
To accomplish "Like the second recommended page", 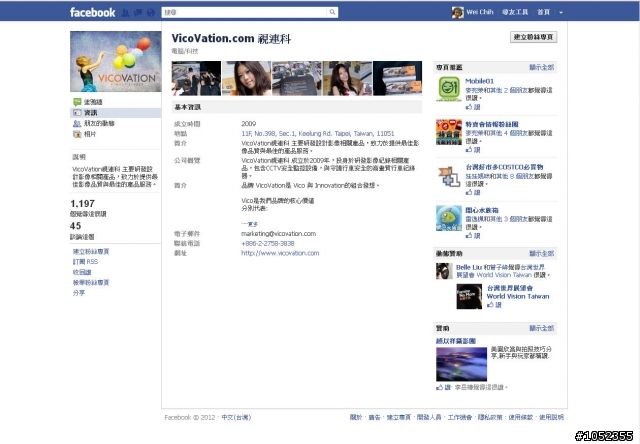I will tap(473, 150).
